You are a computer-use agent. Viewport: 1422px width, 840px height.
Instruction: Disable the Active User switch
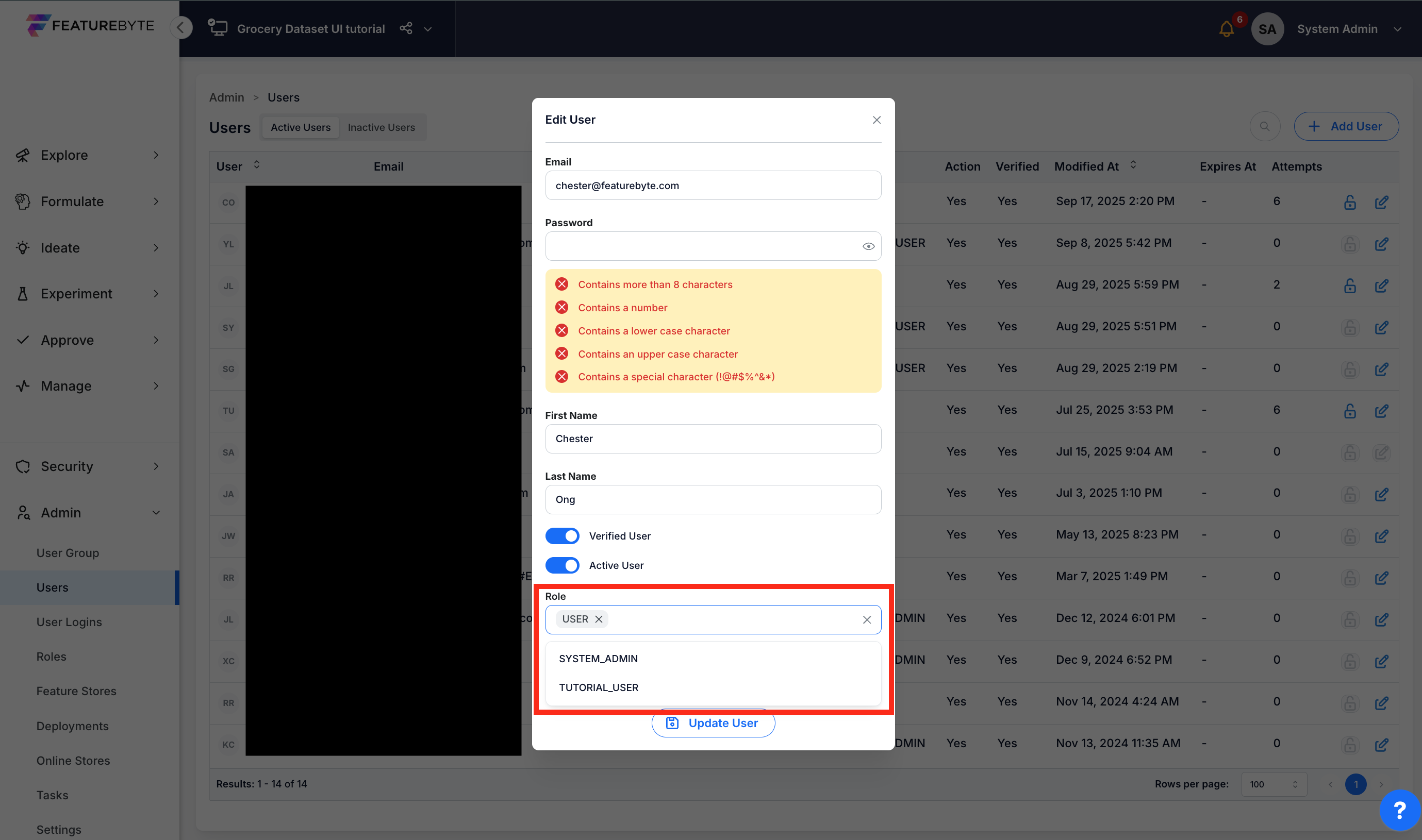click(562, 565)
